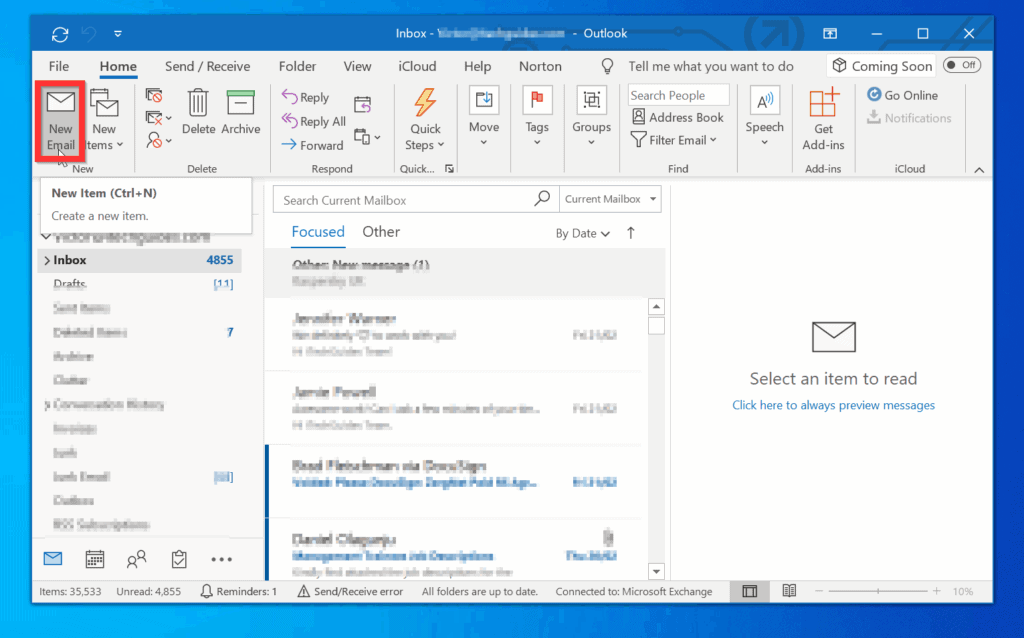Open Calendar view from bottom navigation
Screen dimensions: 1024x638
coord(95,559)
